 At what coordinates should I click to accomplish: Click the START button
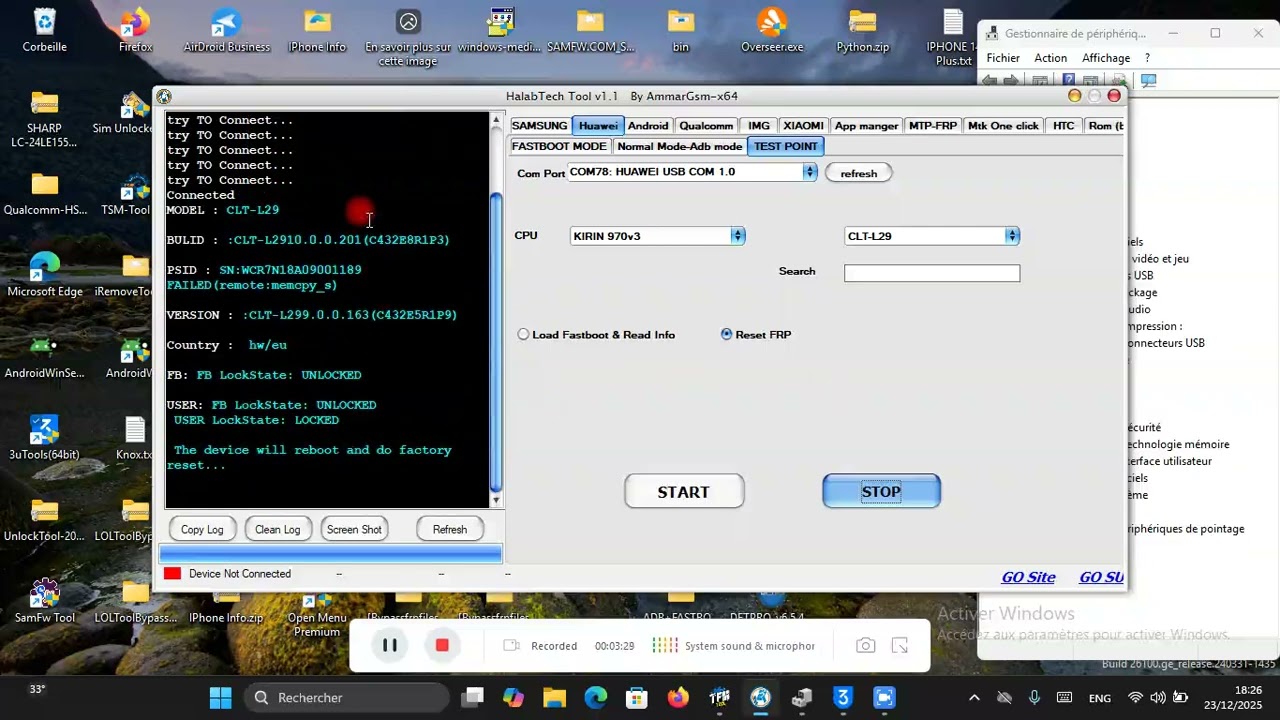tap(684, 491)
